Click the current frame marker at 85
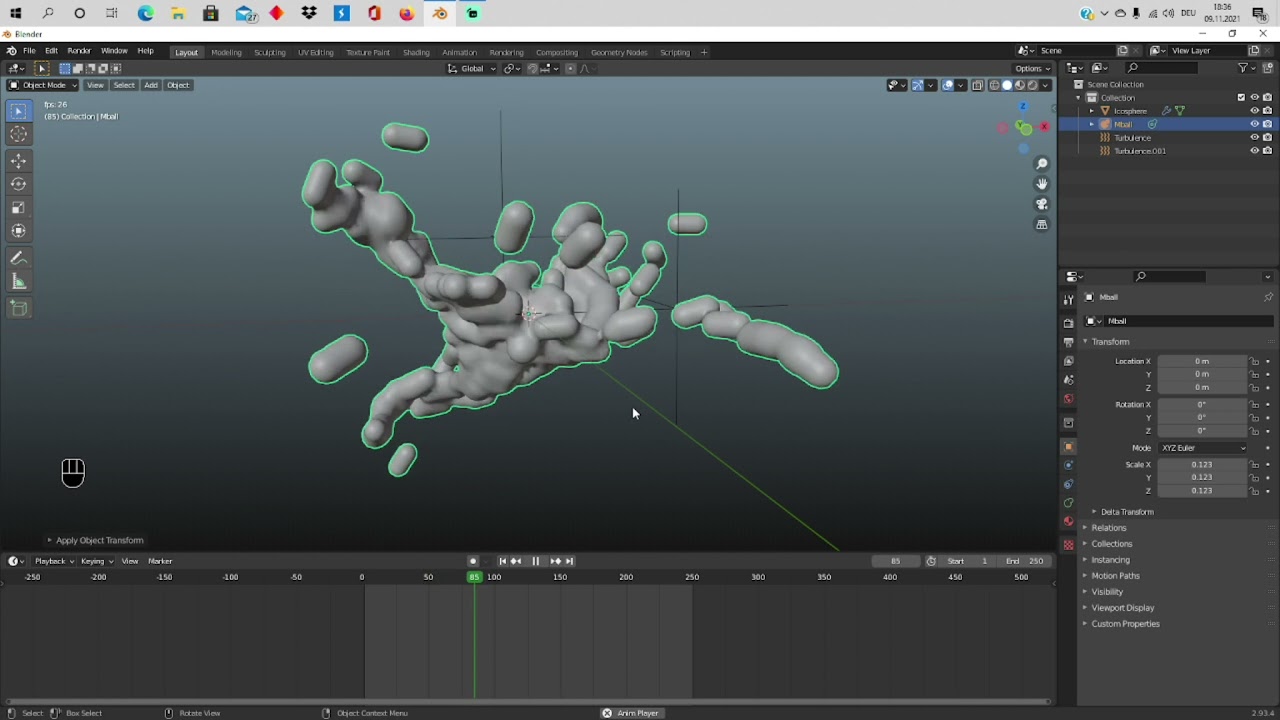Image resolution: width=1280 pixels, height=720 pixels. (x=474, y=577)
